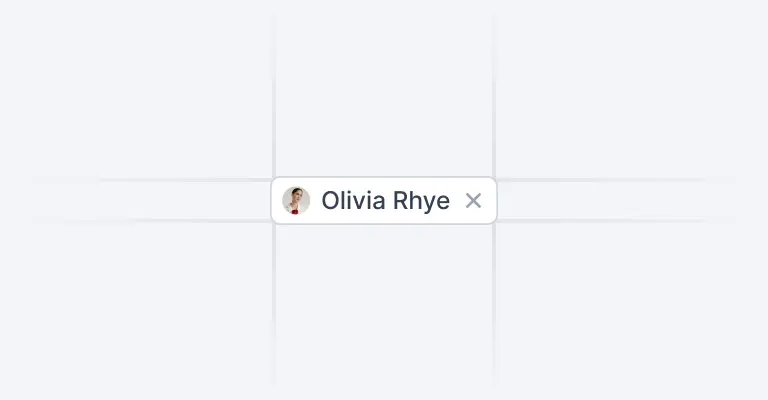Choose the Olivia Rhye label

click(x=385, y=201)
